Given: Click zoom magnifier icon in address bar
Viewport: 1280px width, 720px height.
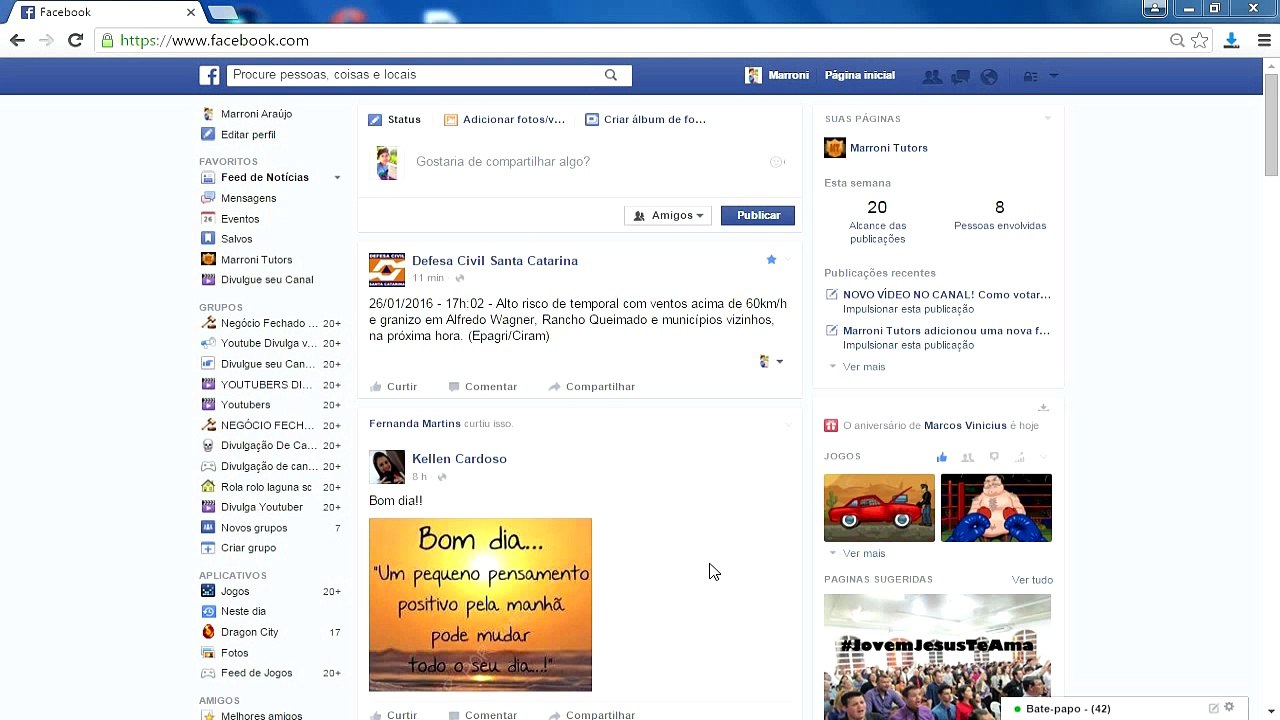Looking at the screenshot, I should pos(1177,41).
